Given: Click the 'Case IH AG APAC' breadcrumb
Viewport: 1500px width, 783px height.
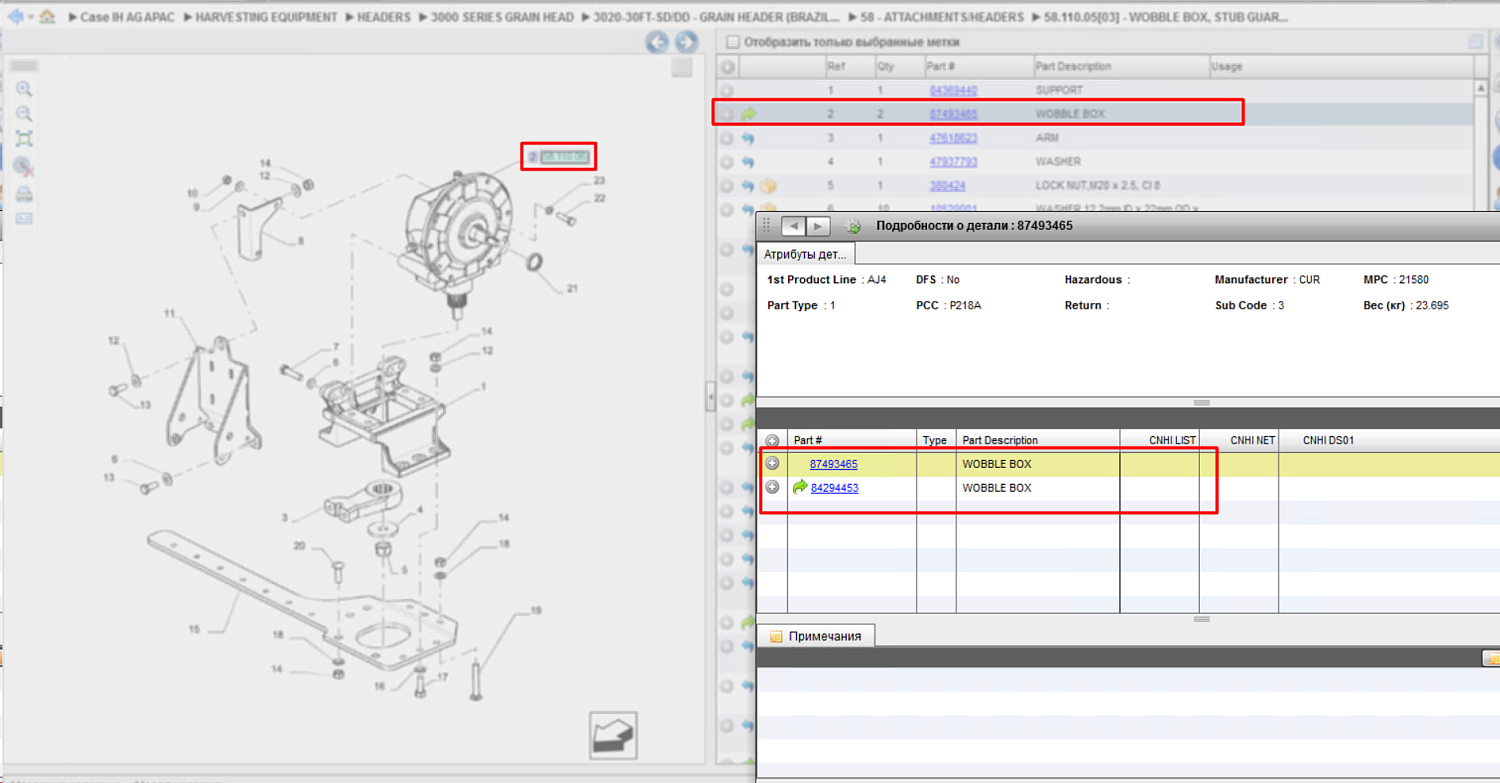Looking at the screenshot, I should point(130,17).
